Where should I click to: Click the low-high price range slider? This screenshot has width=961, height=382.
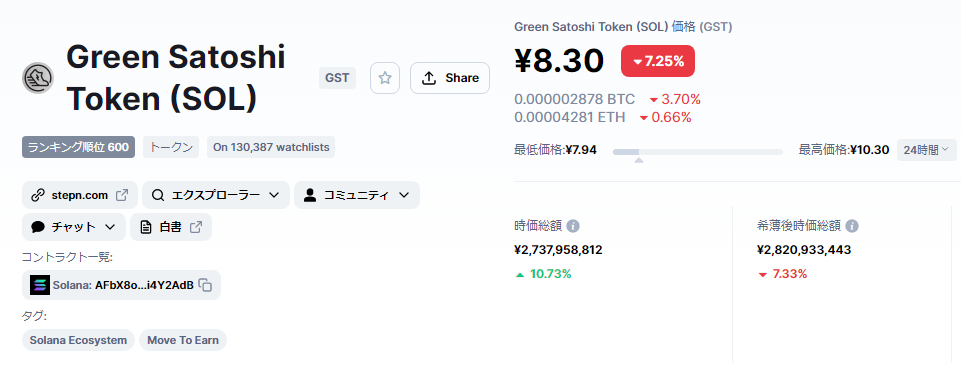pyautogui.click(x=697, y=152)
